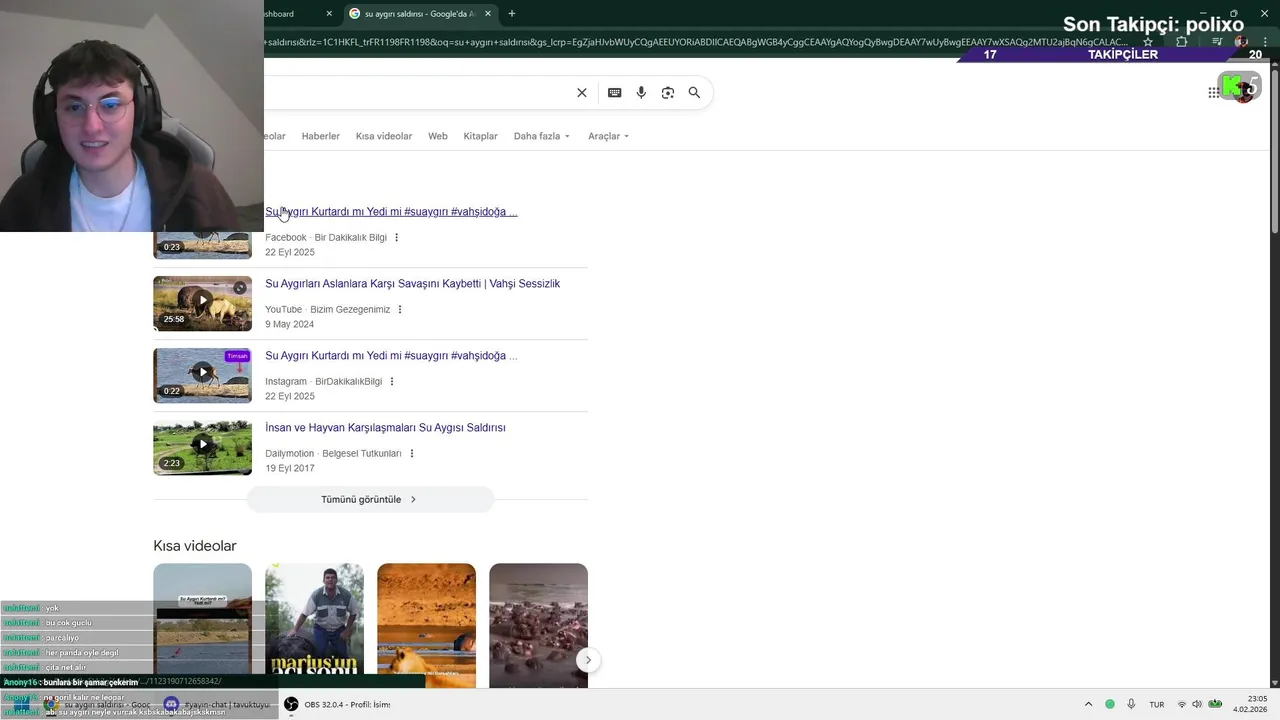Click the 'Tümünü görüntüle' button
The height and width of the screenshot is (720, 1280).
click(370, 499)
